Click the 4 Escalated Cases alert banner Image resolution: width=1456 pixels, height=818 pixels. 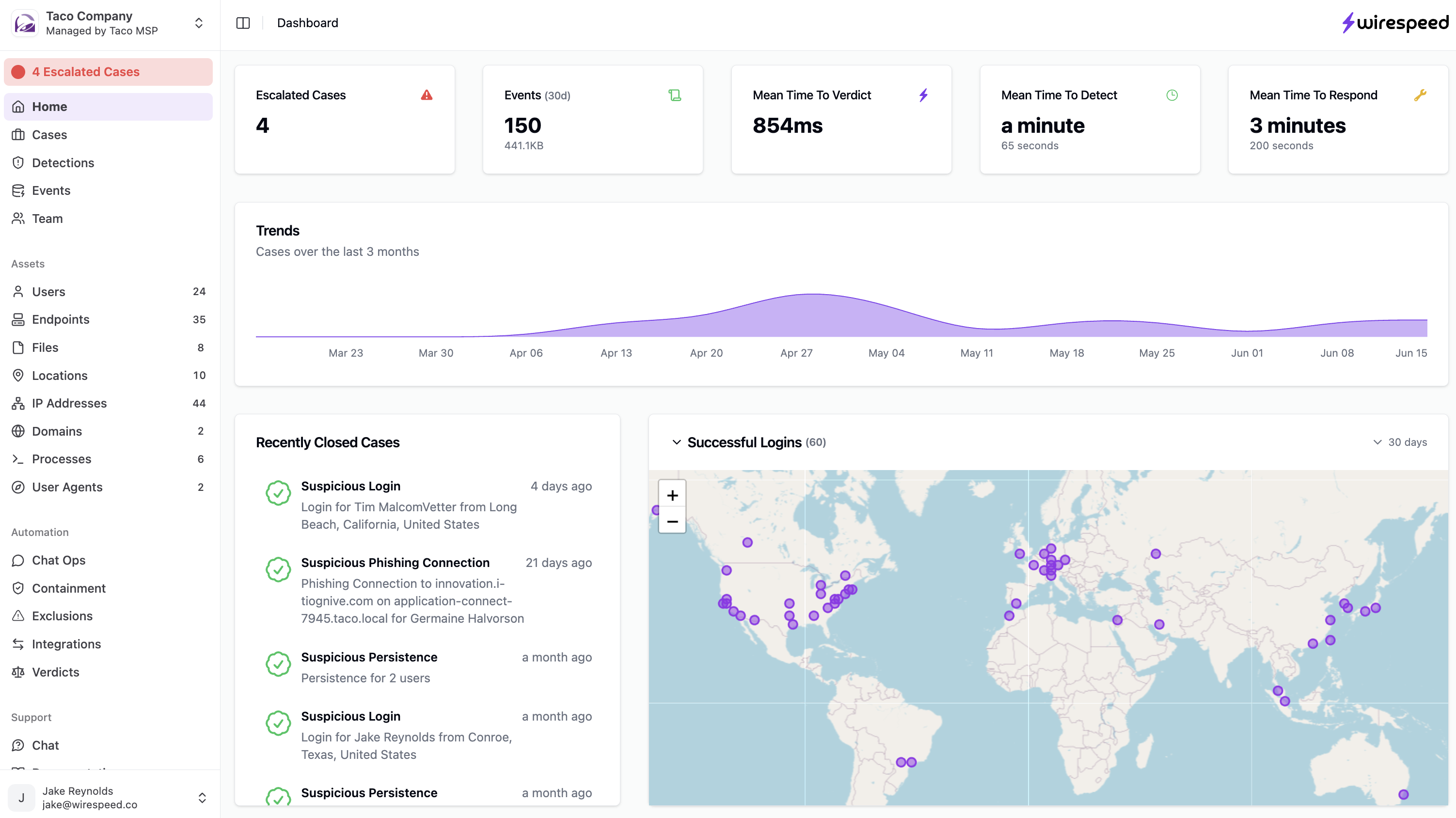[108, 72]
